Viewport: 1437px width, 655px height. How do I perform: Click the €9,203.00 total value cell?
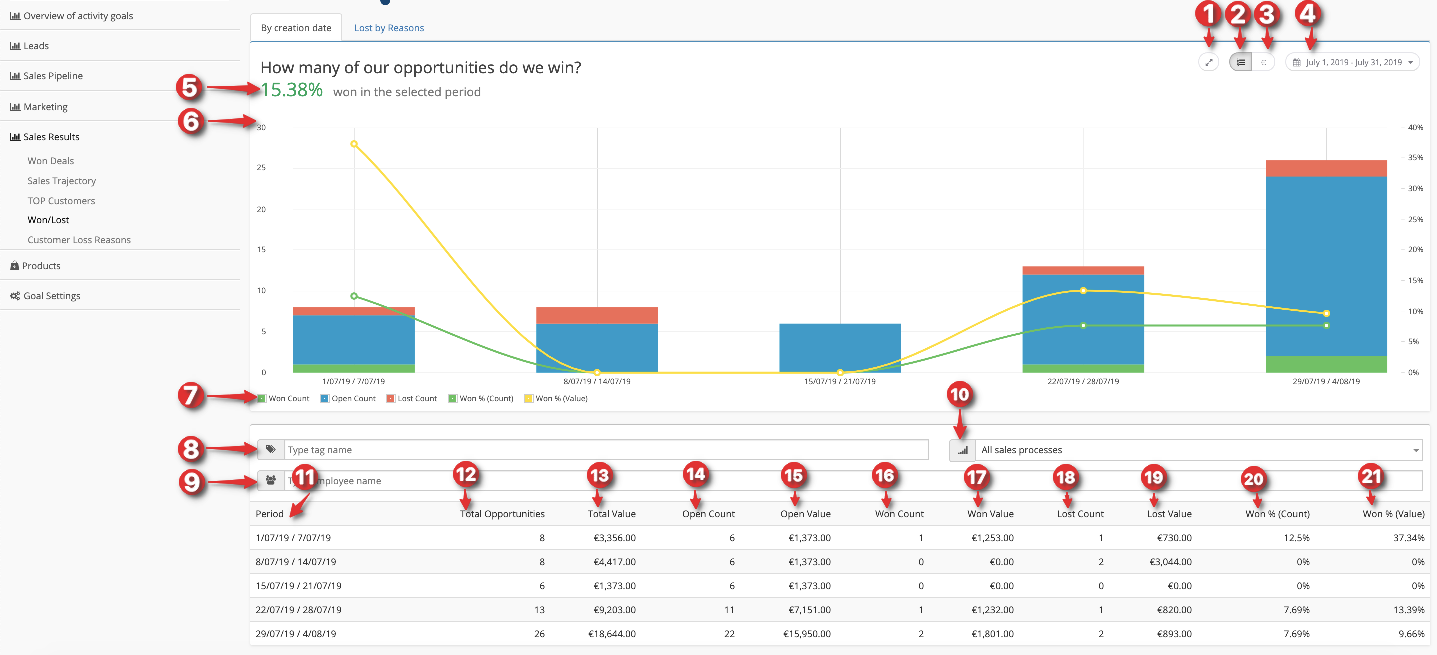(x=614, y=610)
